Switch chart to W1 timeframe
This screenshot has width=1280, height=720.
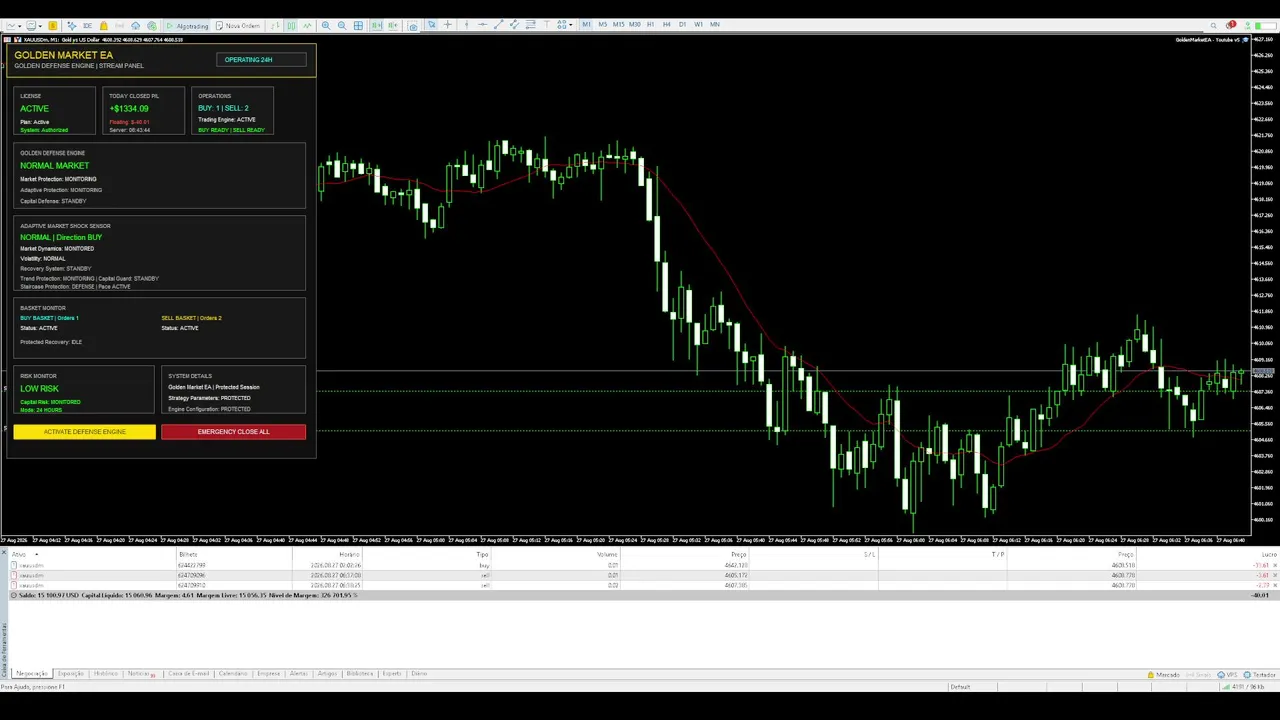pyautogui.click(x=698, y=24)
